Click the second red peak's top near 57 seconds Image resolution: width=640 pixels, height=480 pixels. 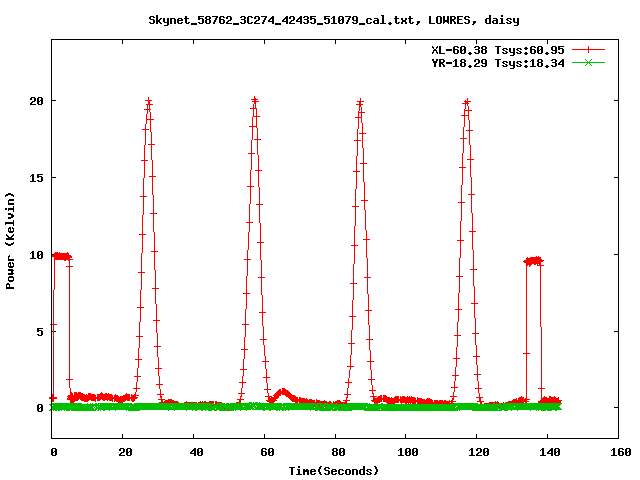(x=255, y=100)
